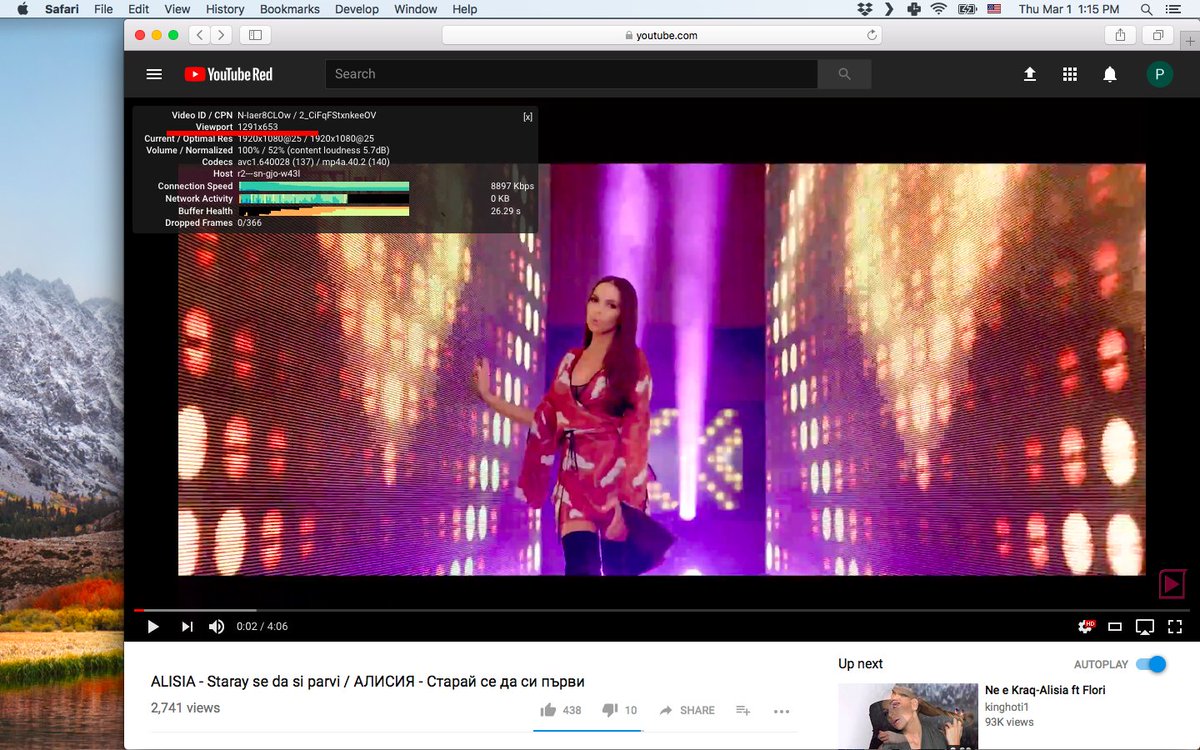
Task: Switch to theater mode
Action: coord(1115,627)
